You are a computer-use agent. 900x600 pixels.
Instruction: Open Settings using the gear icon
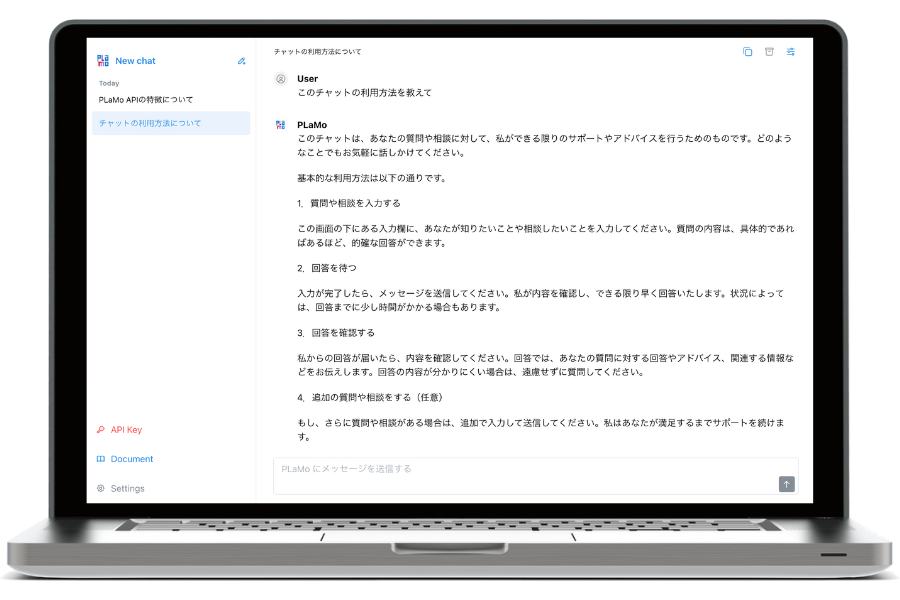pos(100,488)
